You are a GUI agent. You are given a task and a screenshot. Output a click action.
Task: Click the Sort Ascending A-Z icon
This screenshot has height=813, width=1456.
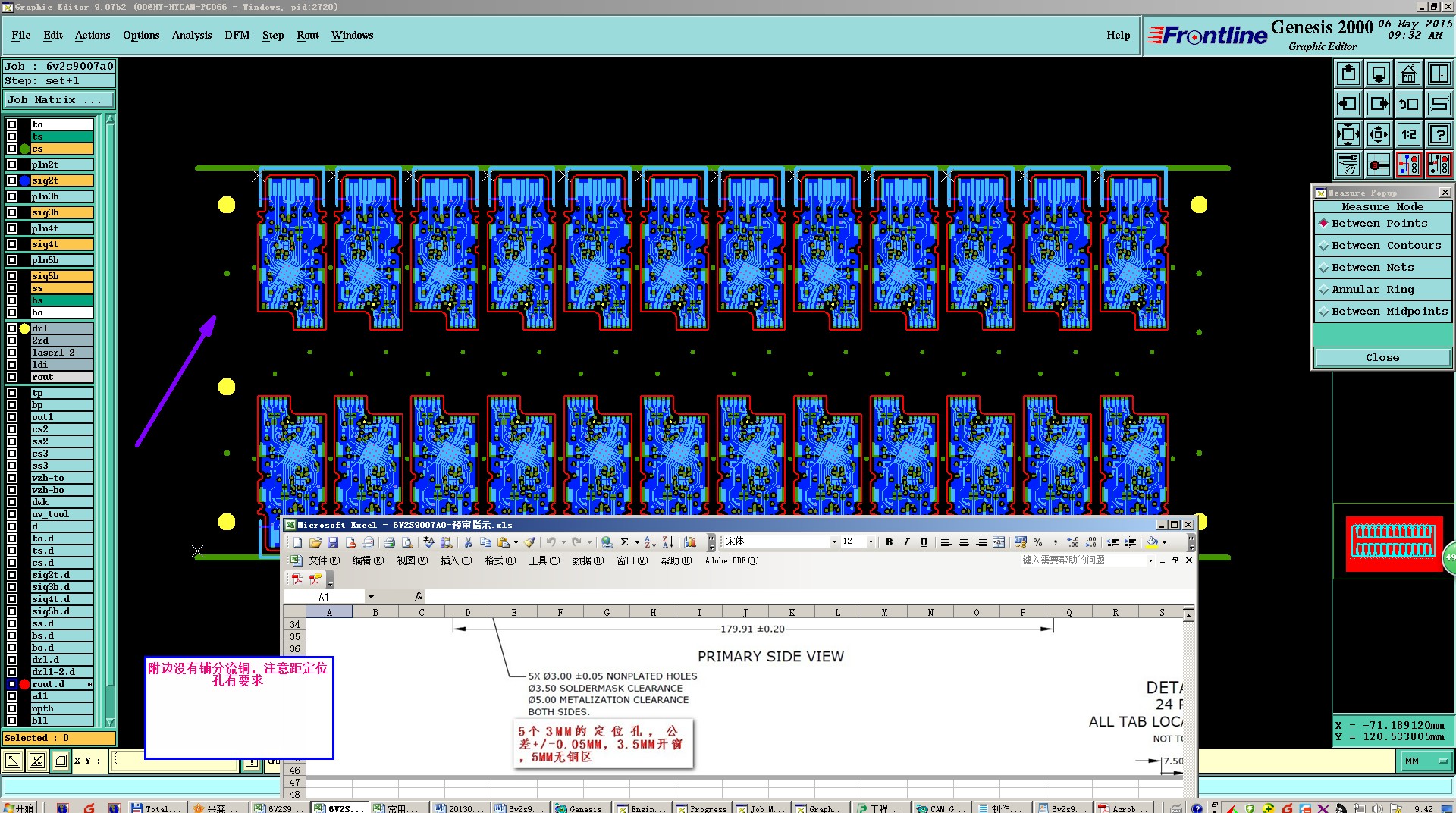click(x=650, y=542)
